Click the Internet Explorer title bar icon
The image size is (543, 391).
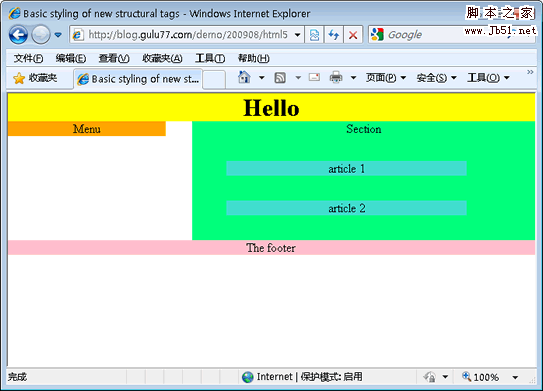14,14
